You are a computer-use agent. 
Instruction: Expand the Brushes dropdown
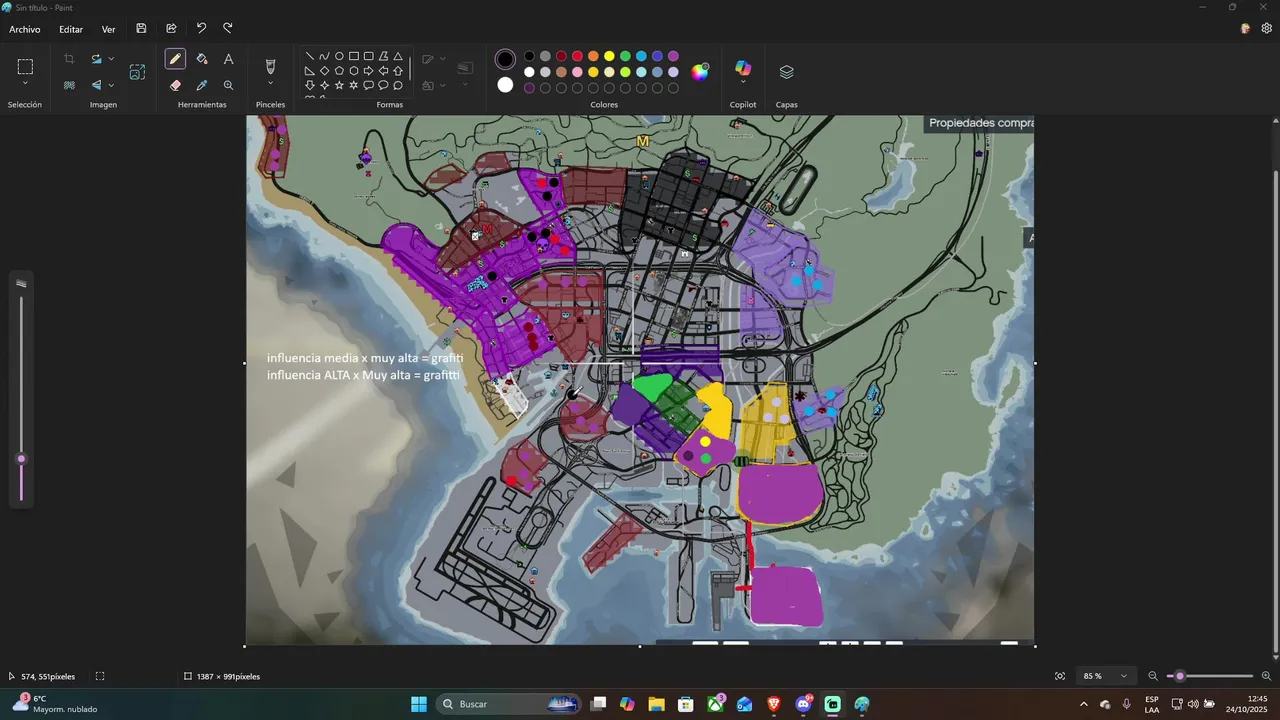pos(270,84)
